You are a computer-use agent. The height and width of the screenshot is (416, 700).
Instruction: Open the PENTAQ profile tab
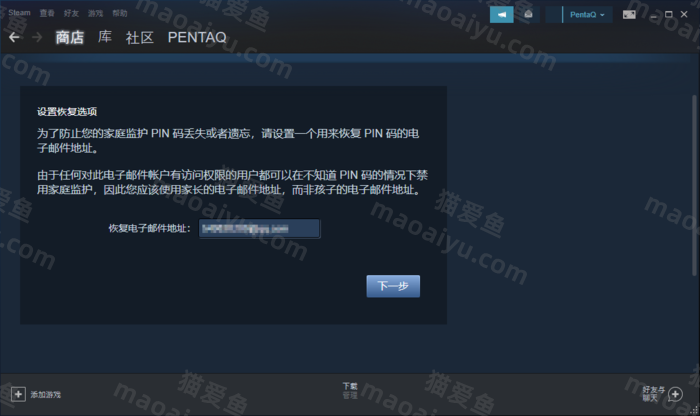pyautogui.click(x=197, y=37)
